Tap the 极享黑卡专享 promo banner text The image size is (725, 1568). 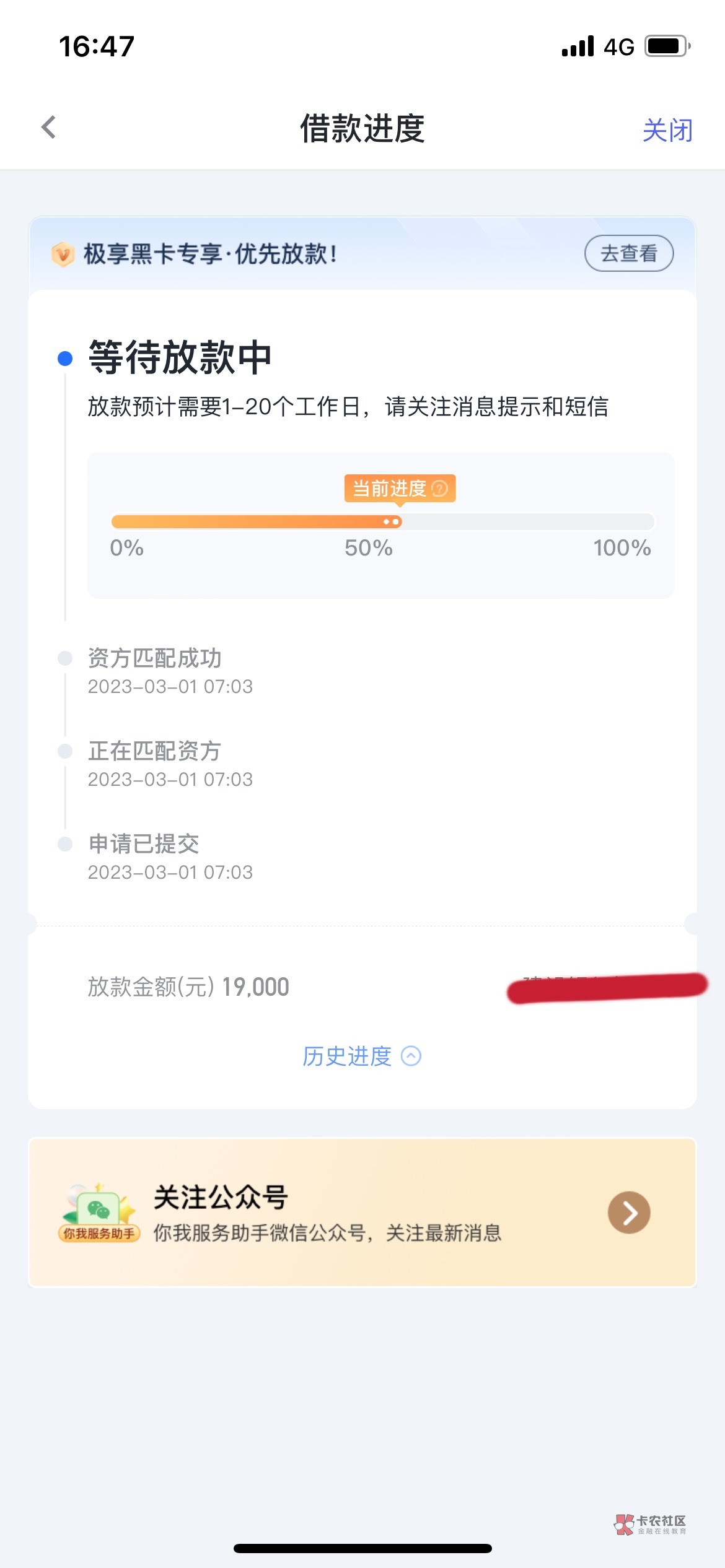click(211, 254)
